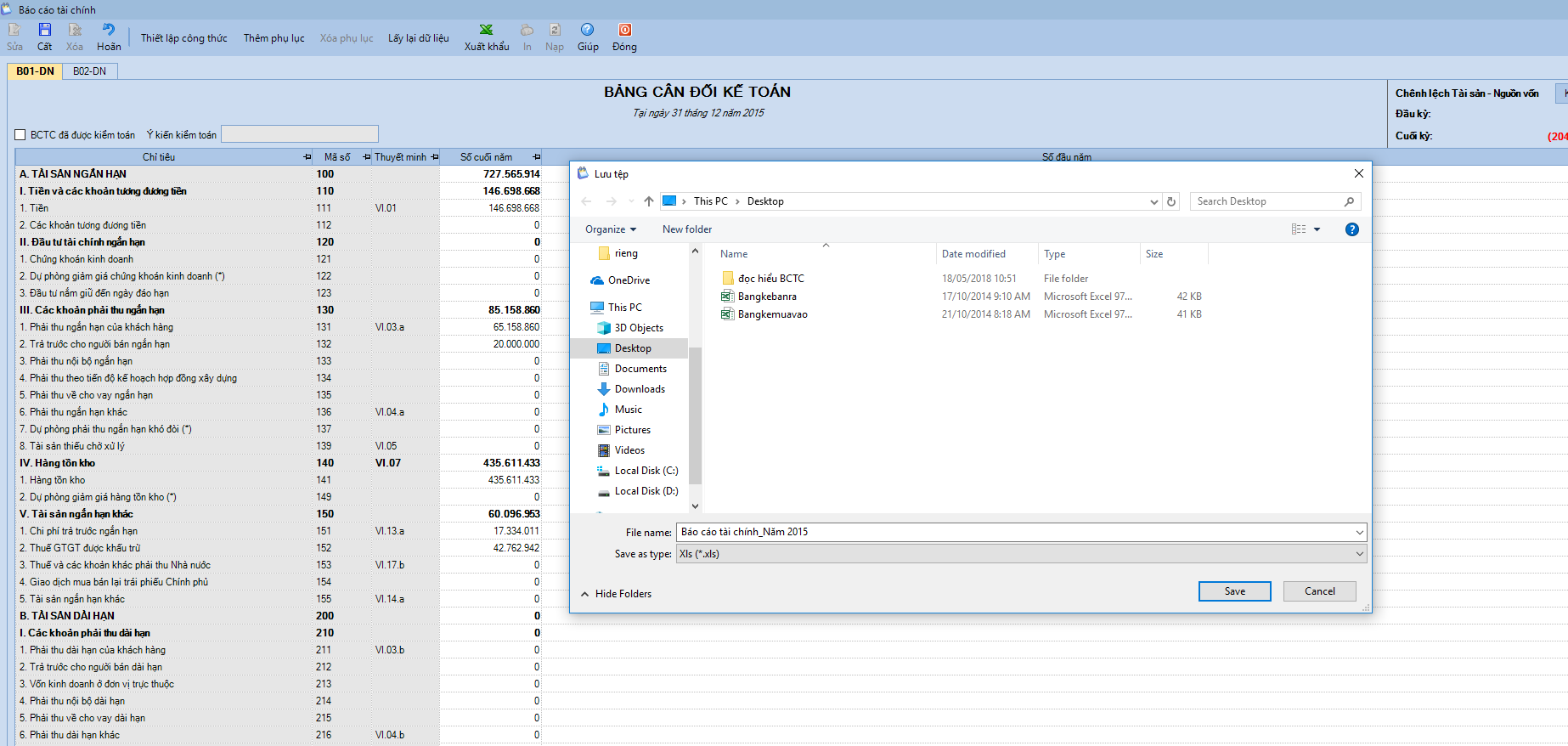
Task: Go forward in the Lưu tệp dialog
Action: click(x=612, y=201)
